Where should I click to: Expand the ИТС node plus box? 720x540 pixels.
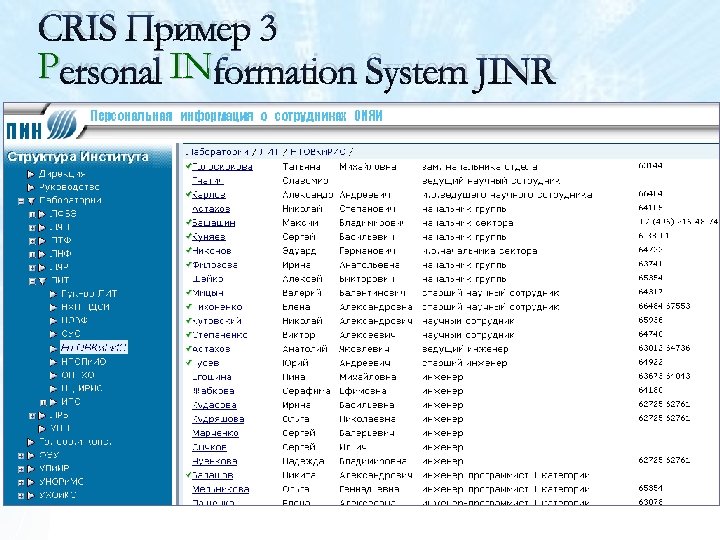pos(43,402)
